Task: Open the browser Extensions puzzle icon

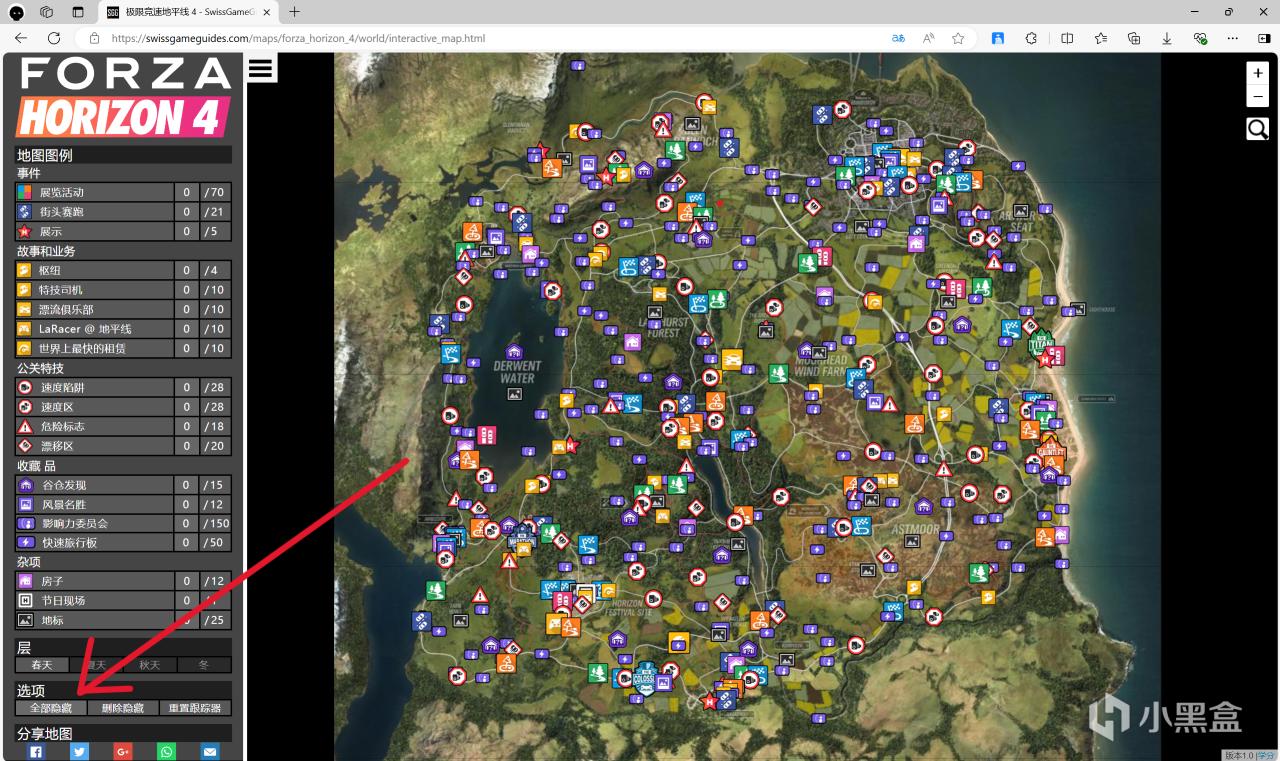Action: pos(1032,38)
